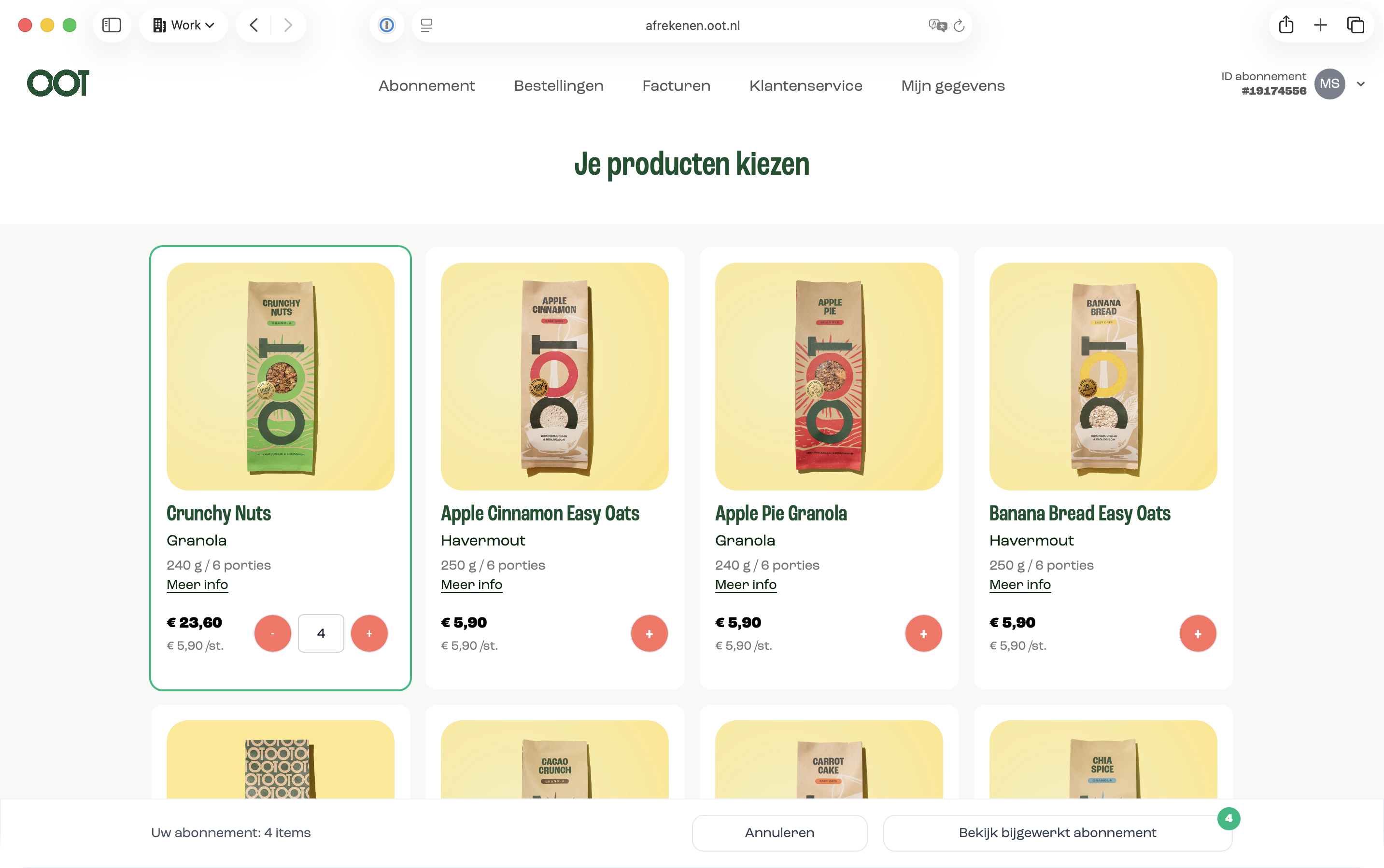Increase Crunchy Nuts quantity with plus

tap(369, 633)
